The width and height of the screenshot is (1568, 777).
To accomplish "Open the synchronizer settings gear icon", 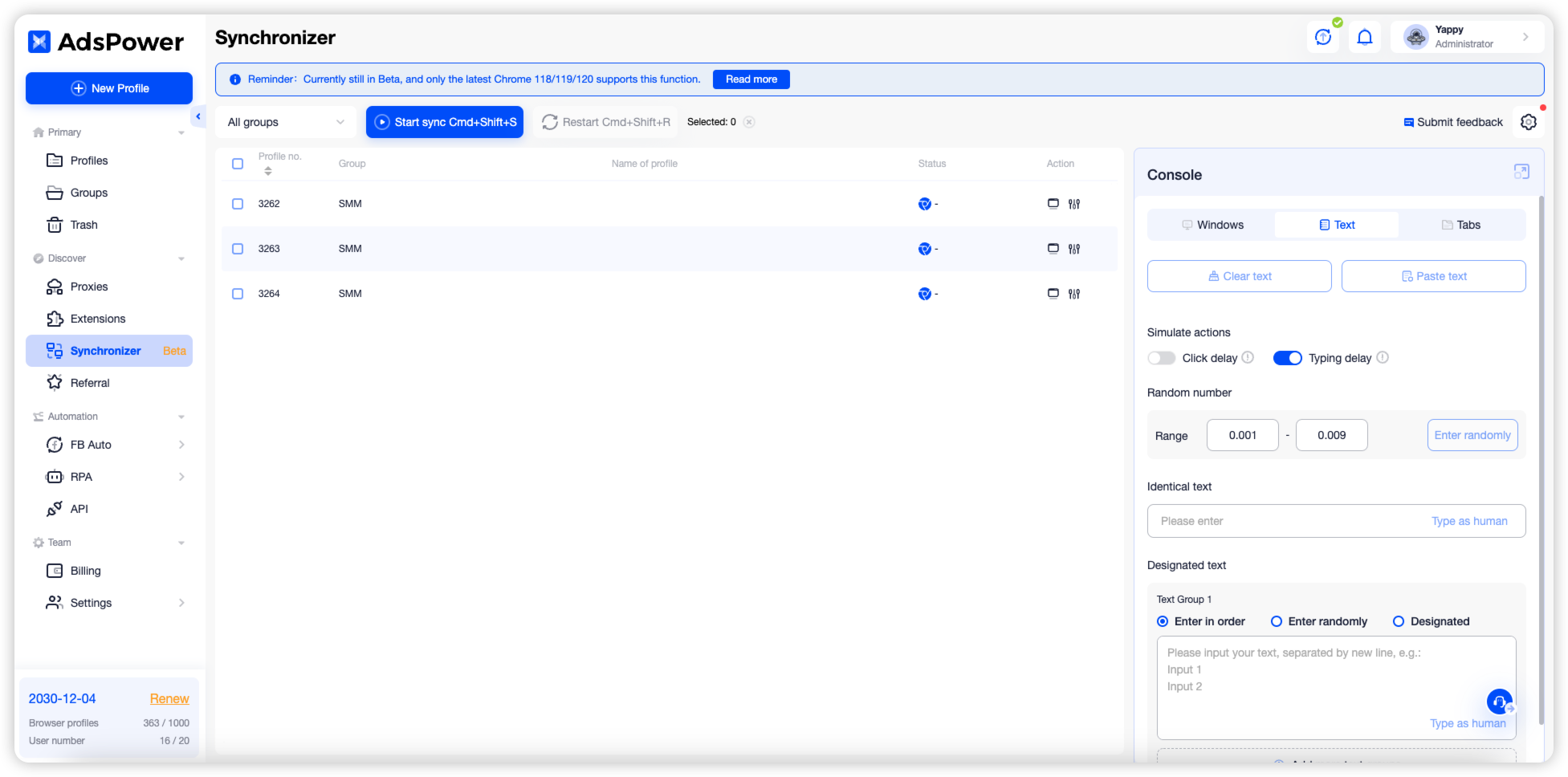I will coord(1529,122).
